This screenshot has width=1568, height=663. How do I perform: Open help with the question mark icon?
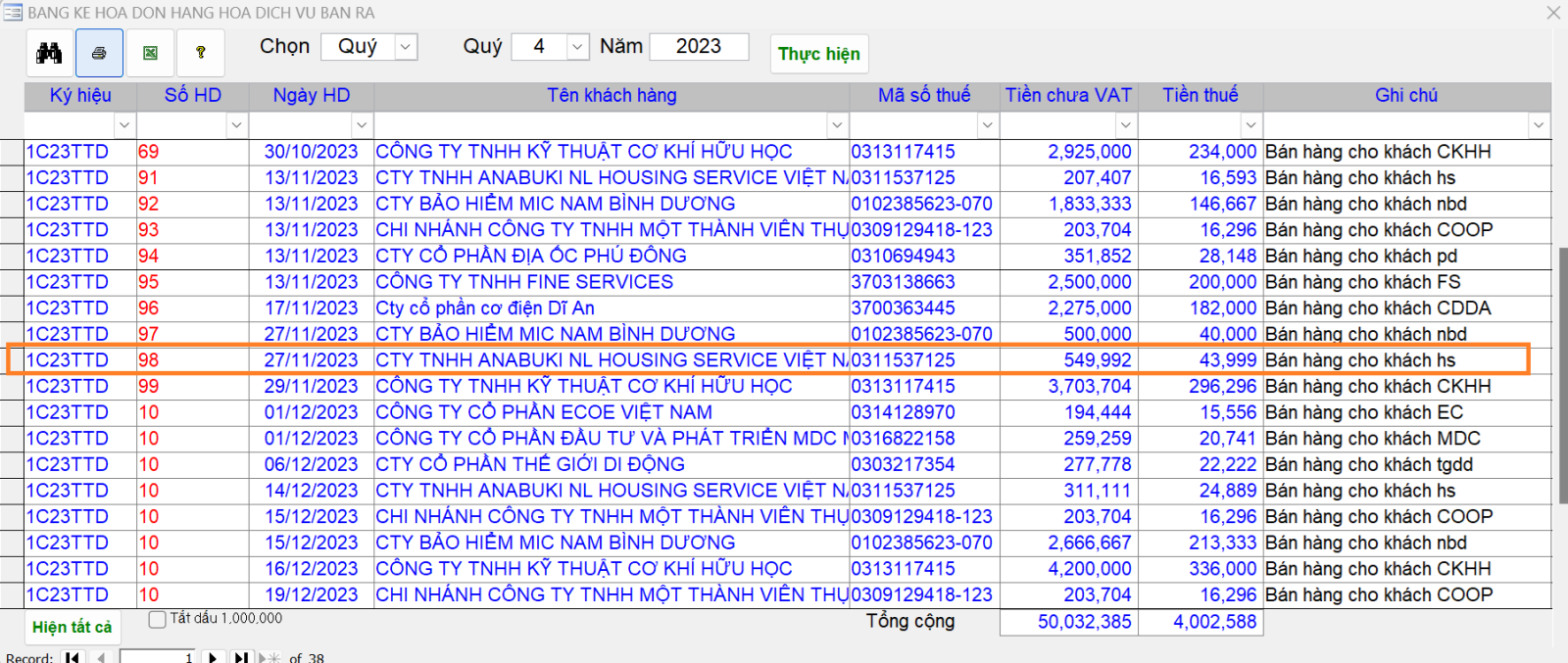201,53
